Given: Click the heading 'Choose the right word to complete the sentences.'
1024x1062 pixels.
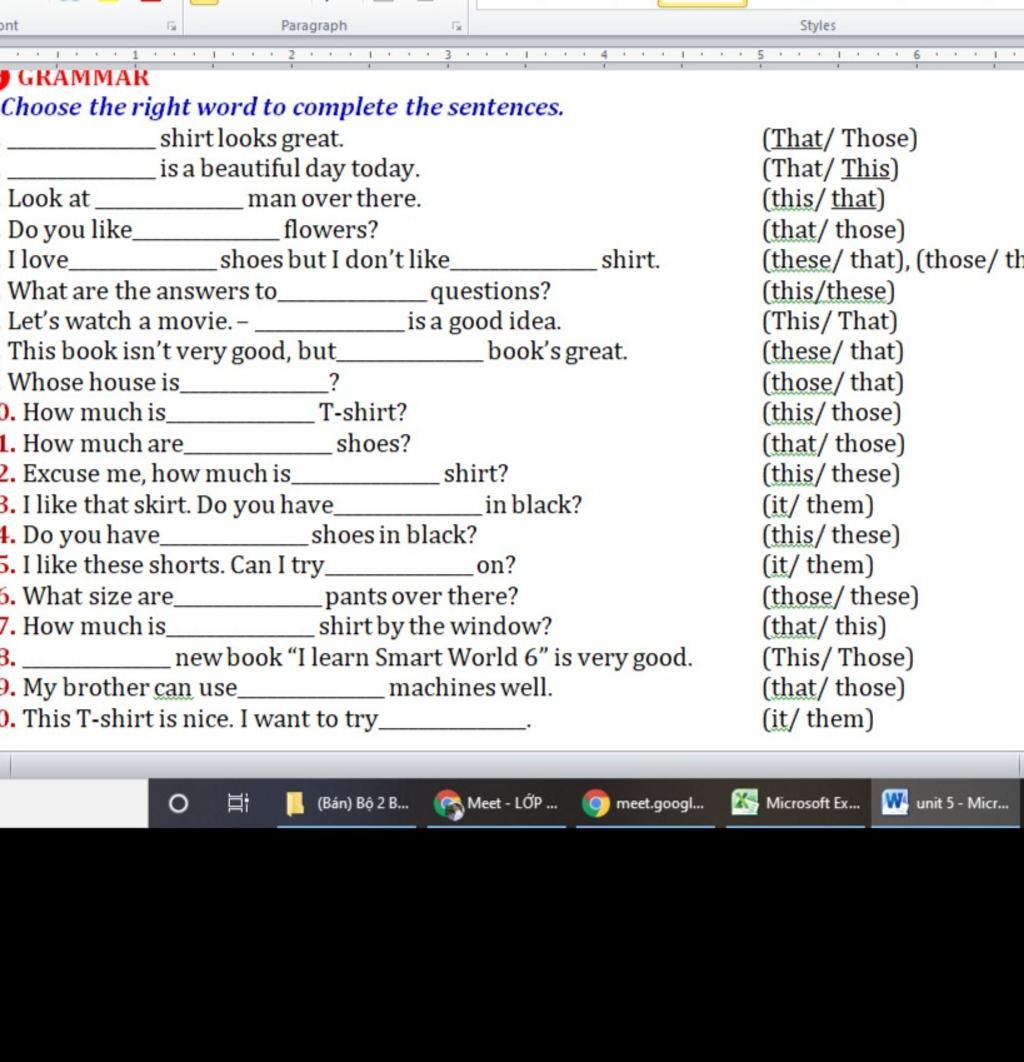Looking at the screenshot, I should tap(282, 107).
